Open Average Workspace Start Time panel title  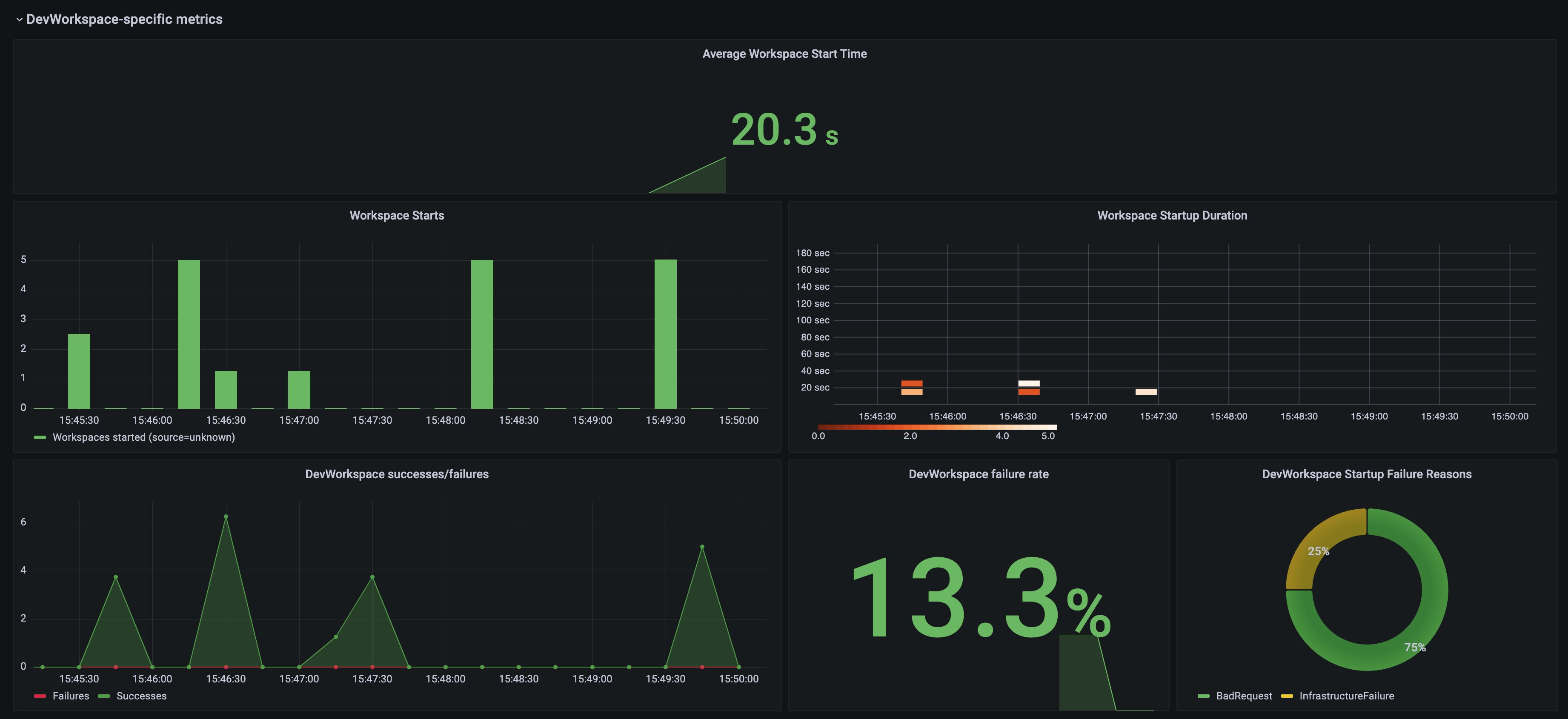(x=784, y=54)
